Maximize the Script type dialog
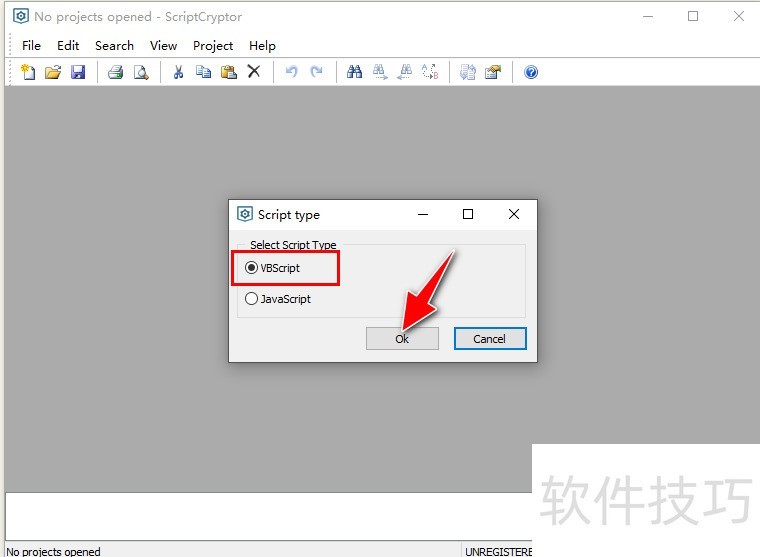This screenshot has height=557, width=760. pos(468,214)
